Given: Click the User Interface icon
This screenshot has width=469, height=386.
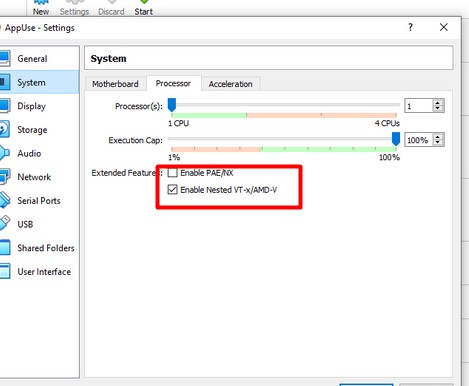Looking at the screenshot, I should click(5, 271).
